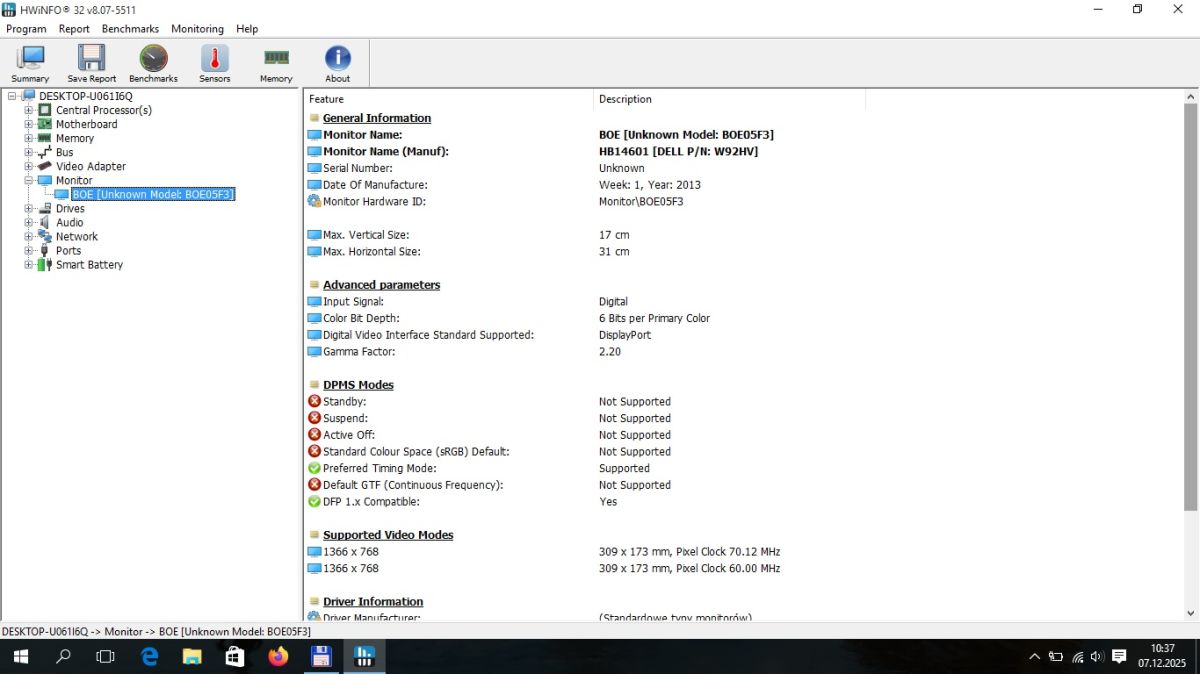Expand the Motherboard tree node

[29, 124]
